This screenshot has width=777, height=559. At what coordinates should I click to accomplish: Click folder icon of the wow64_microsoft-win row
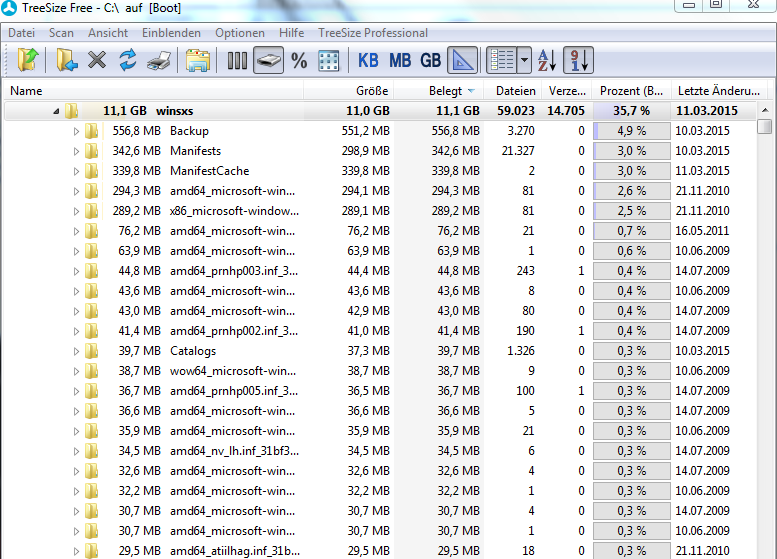click(91, 371)
